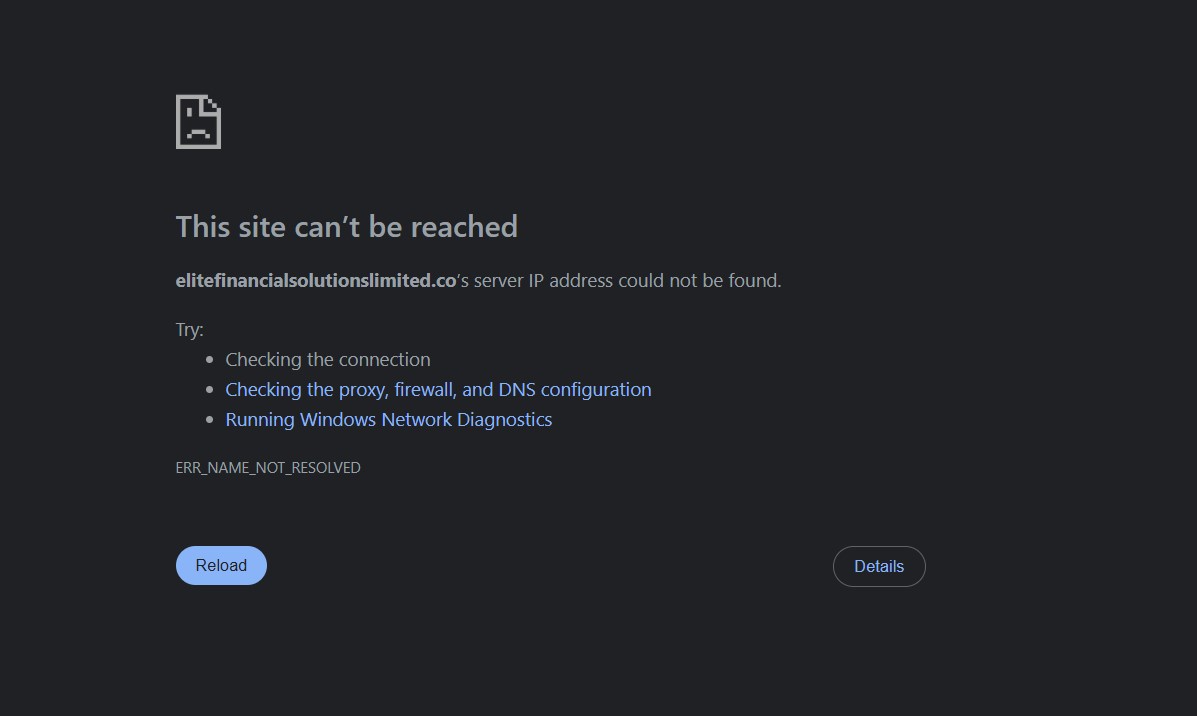This screenshot has height=716, width=1197.
Task: Click the ERR_NAME_NOT_RESOLVED error code
Action: pos(268,468)
